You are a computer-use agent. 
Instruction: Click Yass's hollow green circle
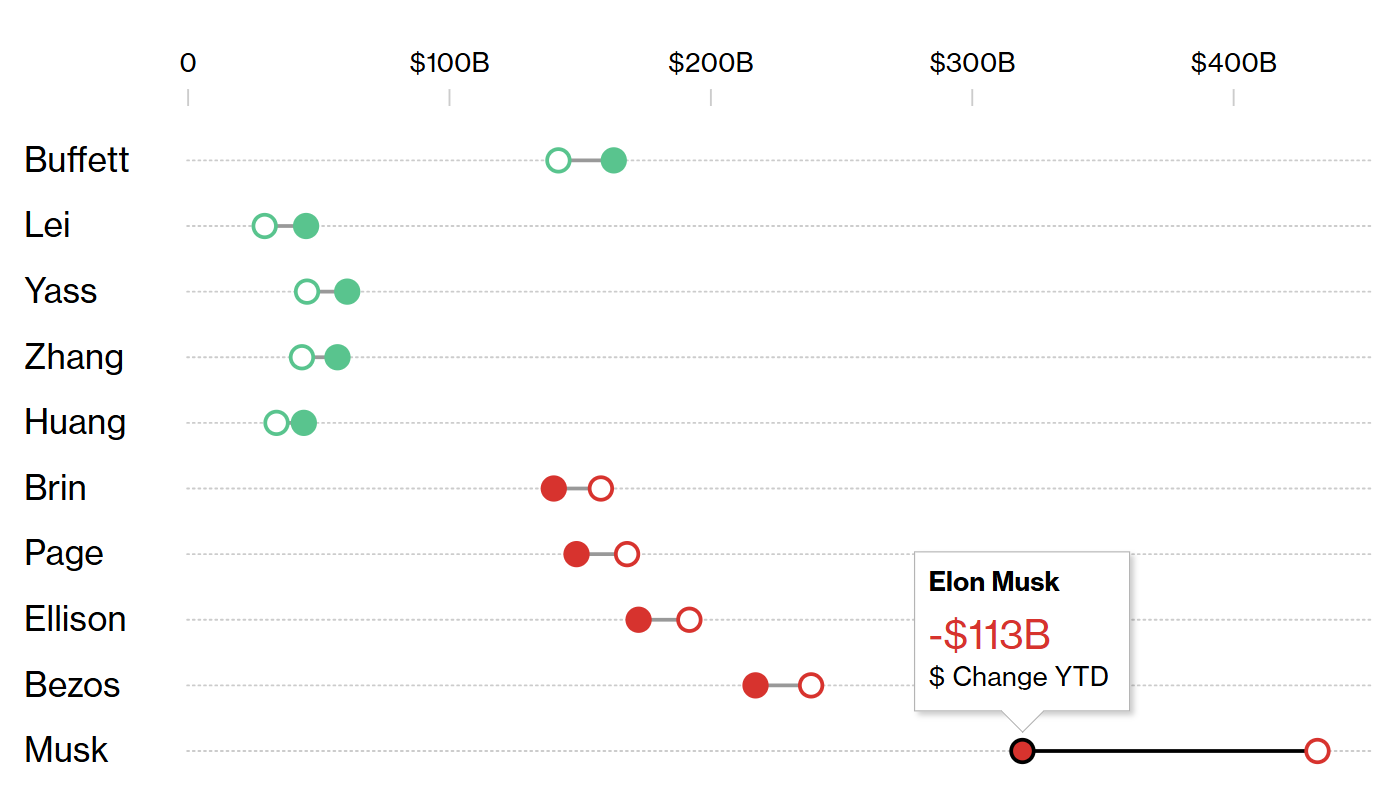[x=307, y=292]
